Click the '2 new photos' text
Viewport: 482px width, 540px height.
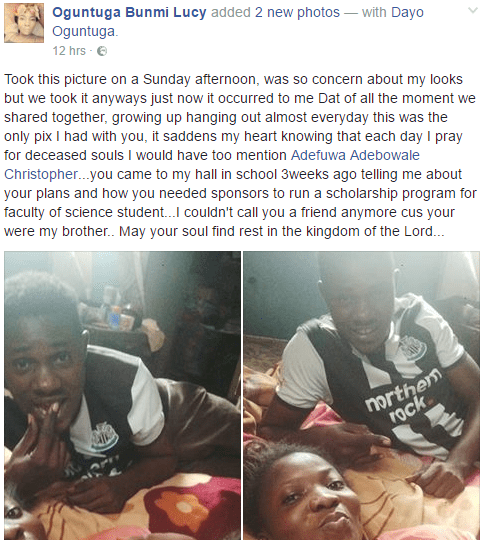297,12
